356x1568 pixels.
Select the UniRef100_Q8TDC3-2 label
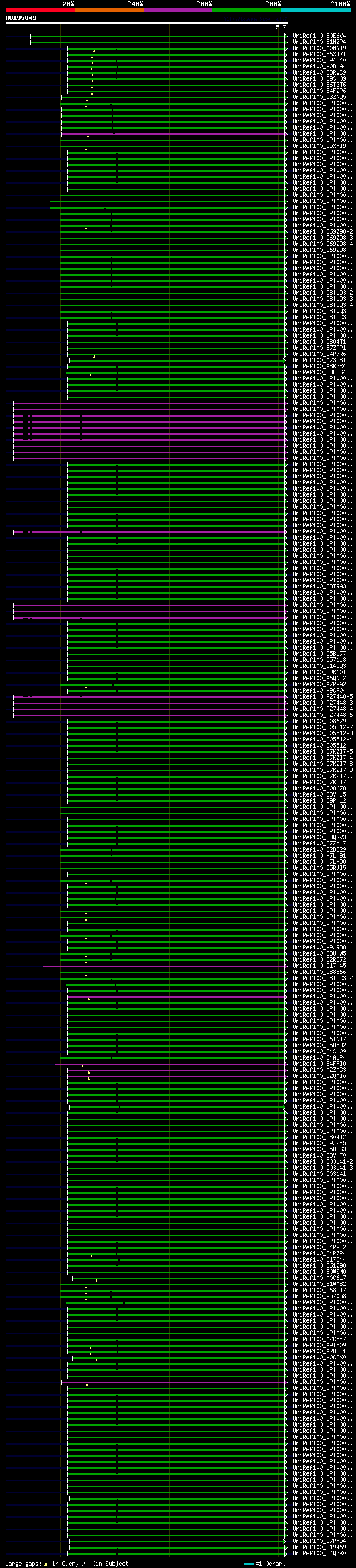click(x=323, y=977)
